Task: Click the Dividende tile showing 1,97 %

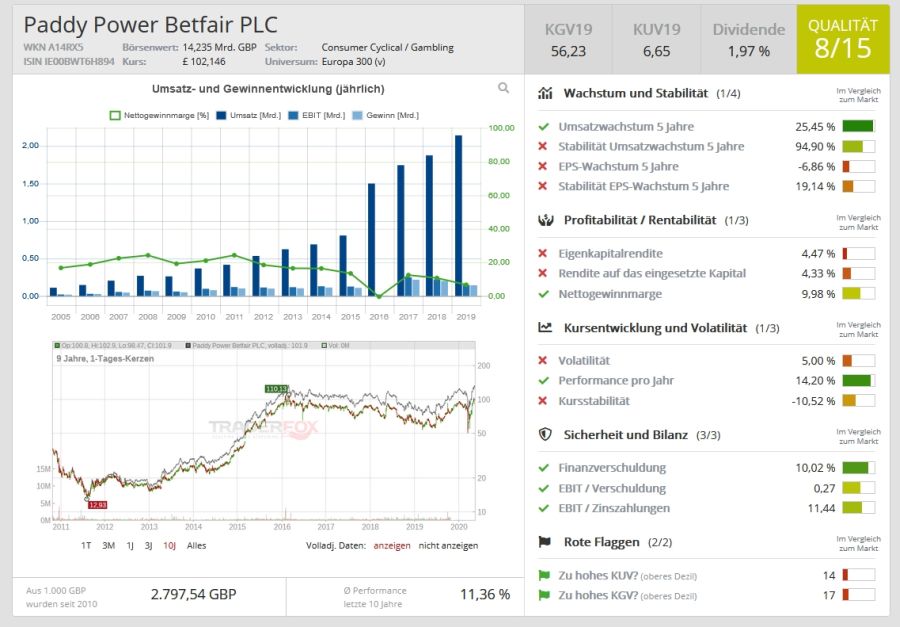Action: pos(748,40)
